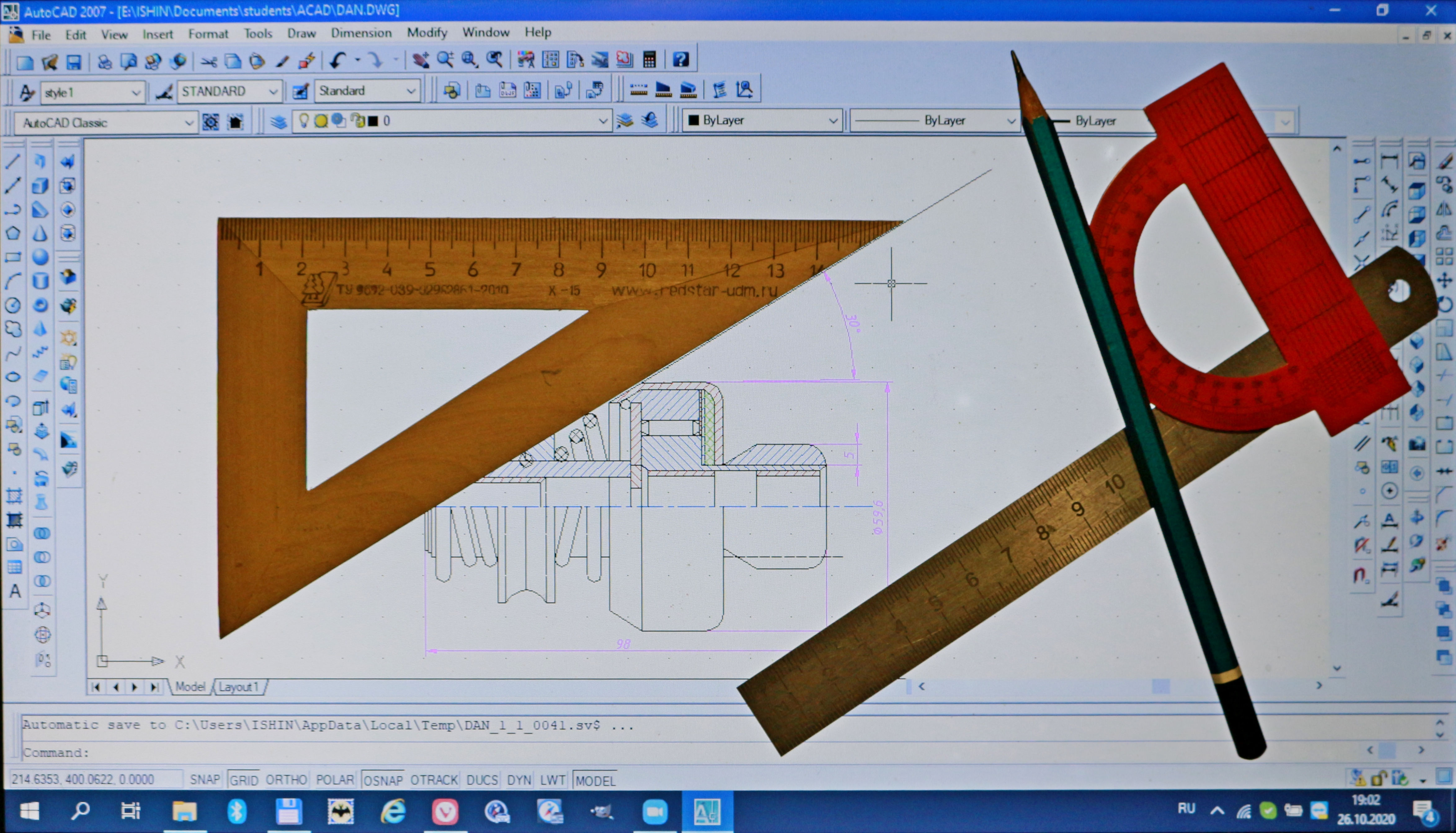
Task: Toggle SNAP mode in status bar
Action: (x=204, y=780)
